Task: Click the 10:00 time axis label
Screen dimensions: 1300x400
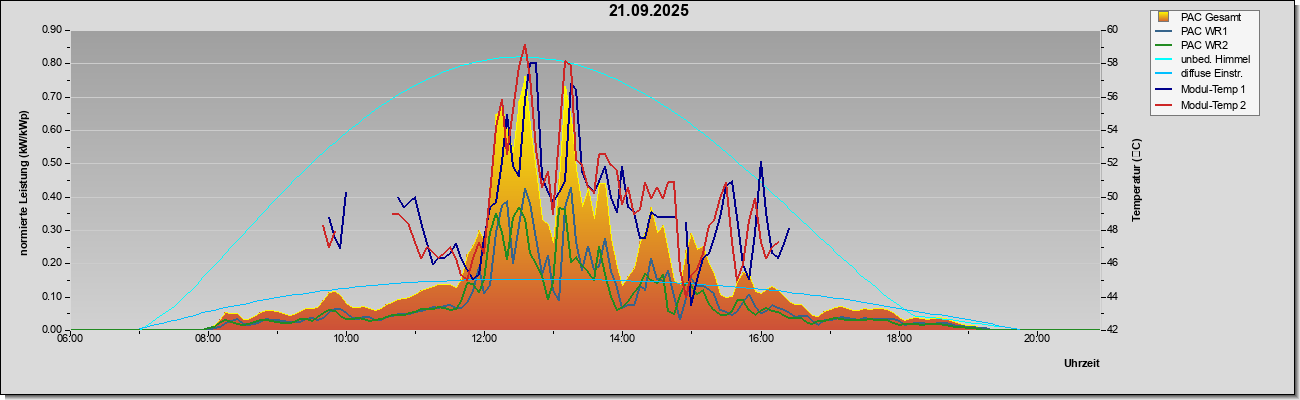Action: [346, 339]
